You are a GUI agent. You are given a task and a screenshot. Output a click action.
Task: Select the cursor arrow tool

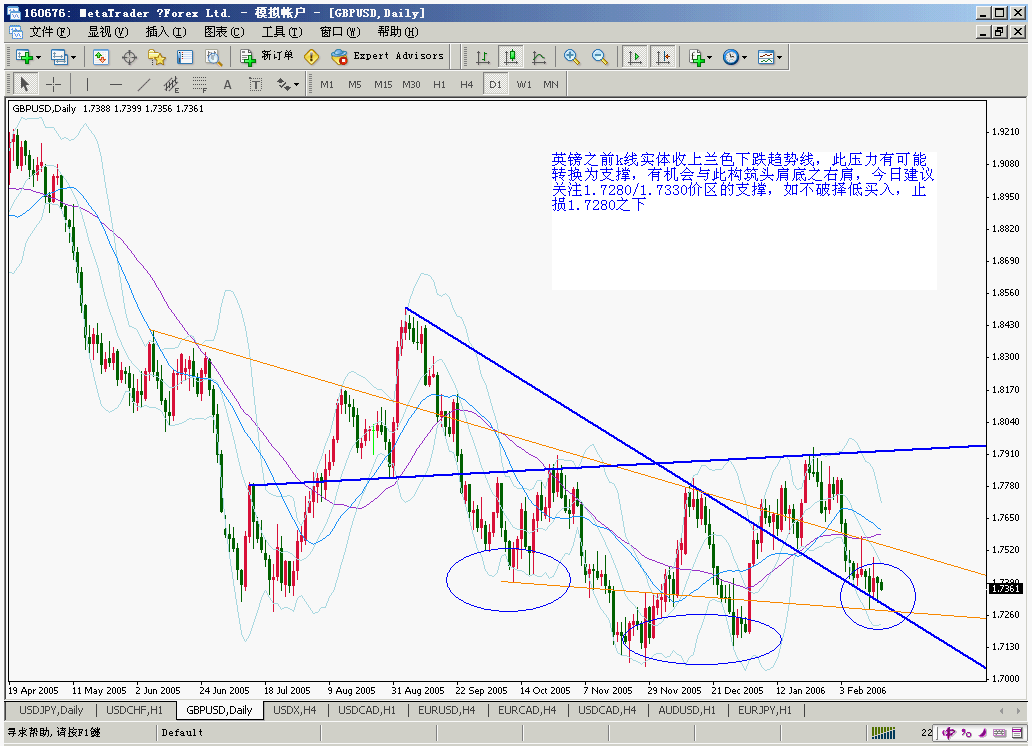(25, 84)
